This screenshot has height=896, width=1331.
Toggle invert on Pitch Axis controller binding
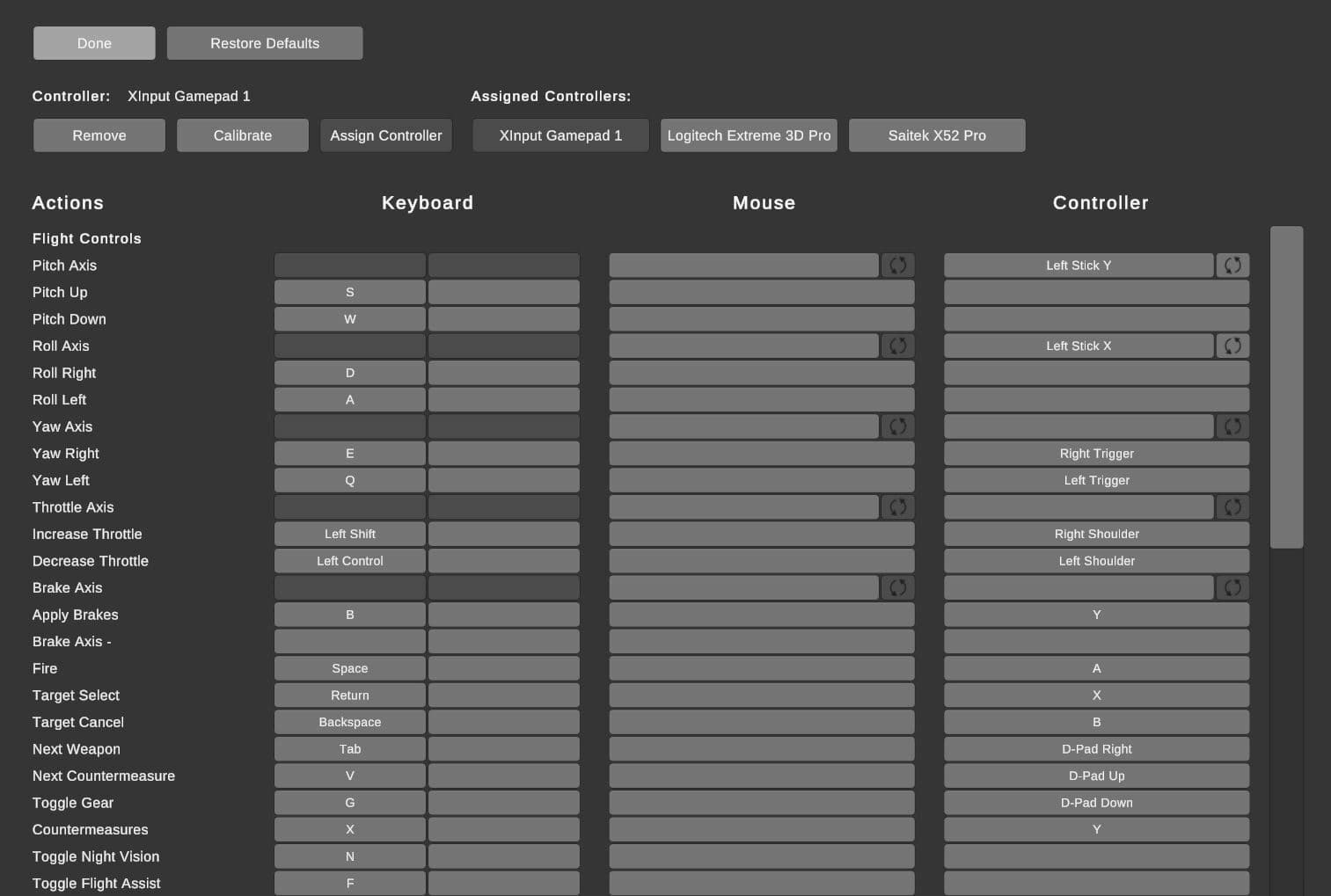click(x=1232, y=266)
